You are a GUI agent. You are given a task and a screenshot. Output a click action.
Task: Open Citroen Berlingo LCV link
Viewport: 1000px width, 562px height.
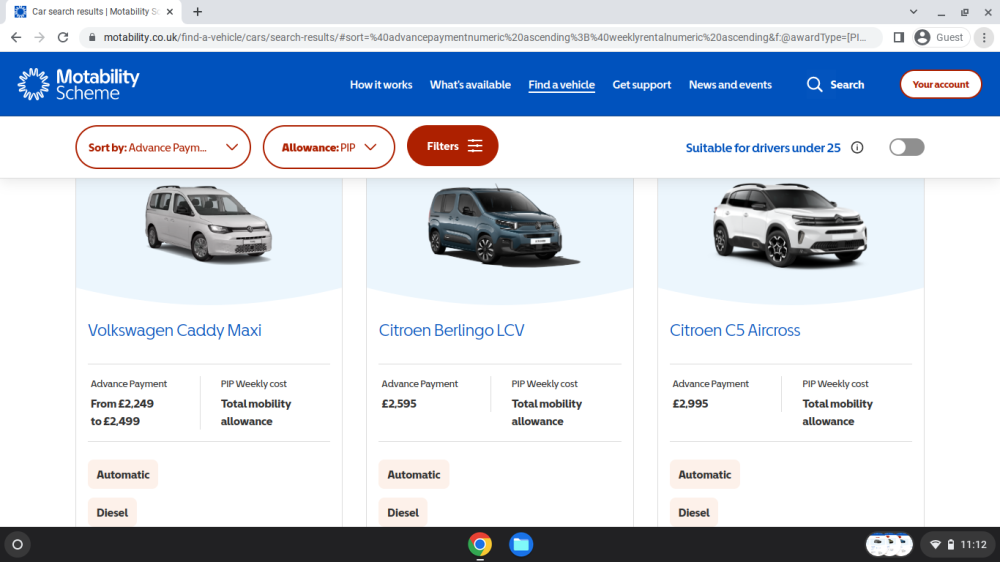[x=452, y=330]
